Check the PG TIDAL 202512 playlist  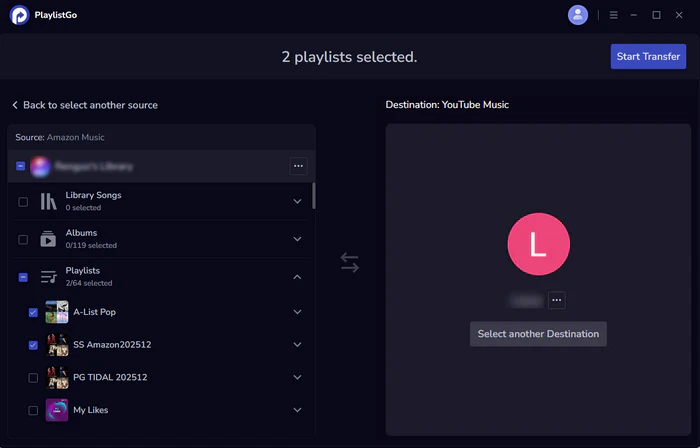point(33,378)
